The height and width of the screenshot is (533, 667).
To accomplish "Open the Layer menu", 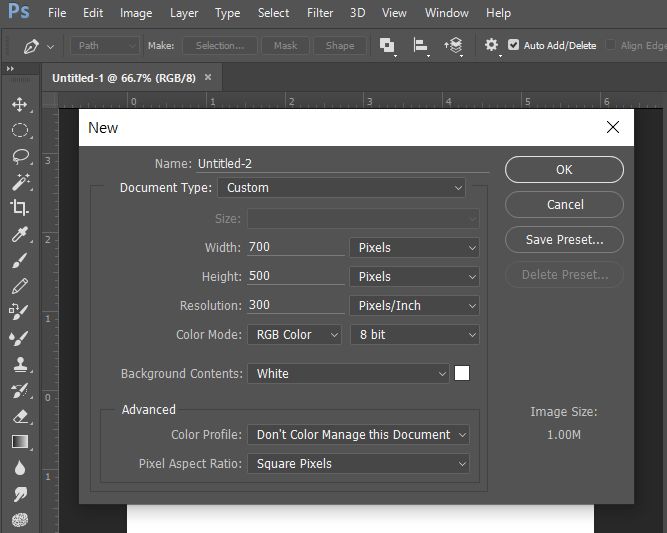I will click(x=184, y=13).
